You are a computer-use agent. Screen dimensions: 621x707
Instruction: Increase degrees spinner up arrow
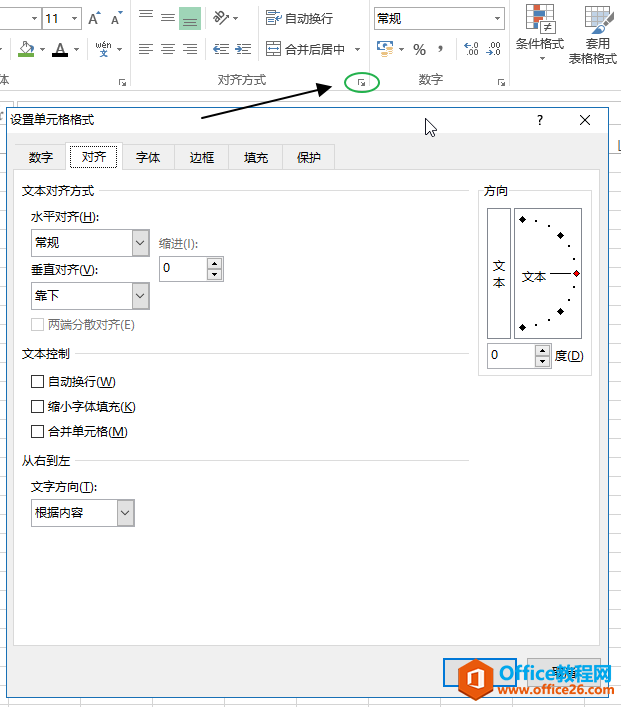(x=543, y=350)
